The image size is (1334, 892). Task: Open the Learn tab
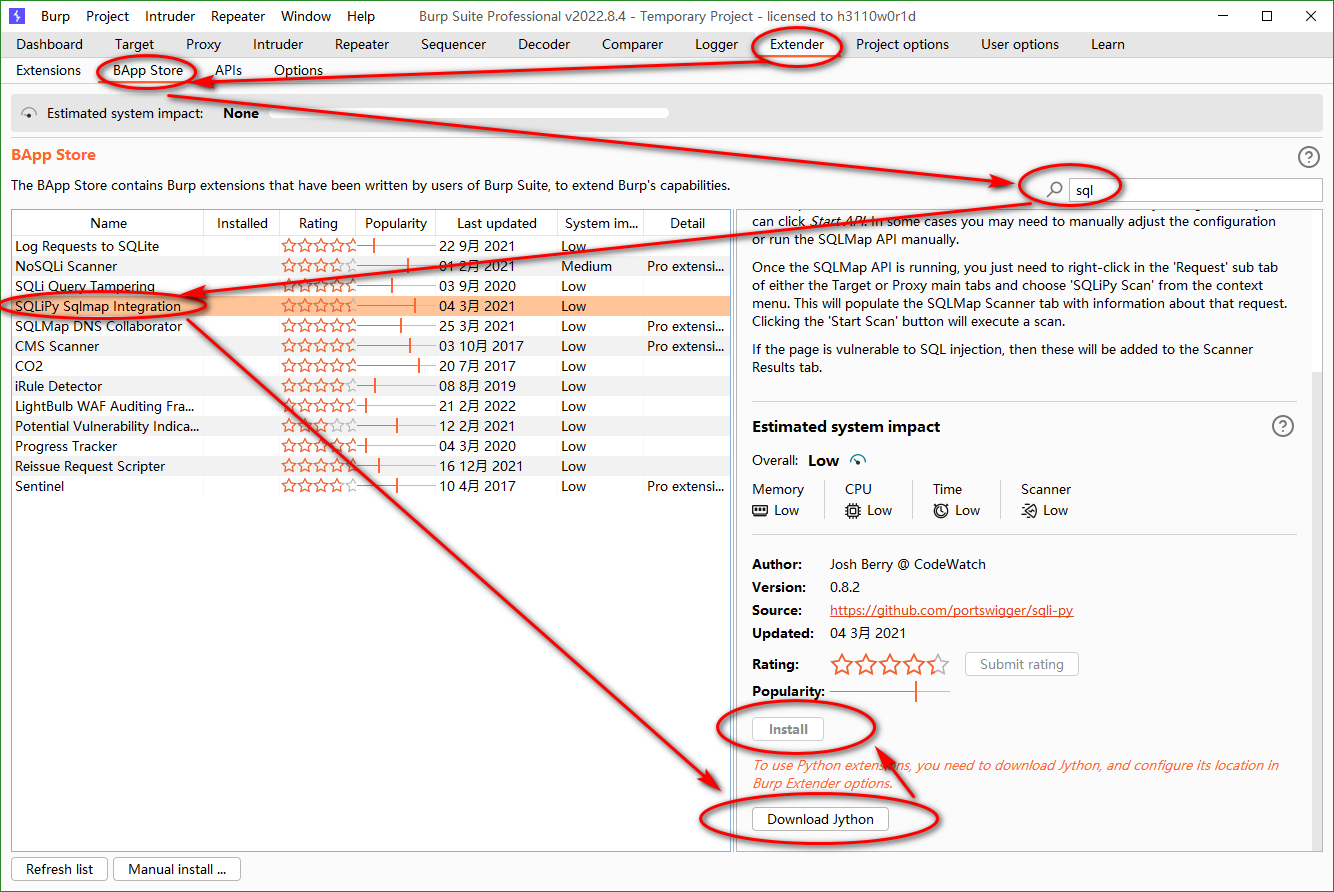[1108, 44]
